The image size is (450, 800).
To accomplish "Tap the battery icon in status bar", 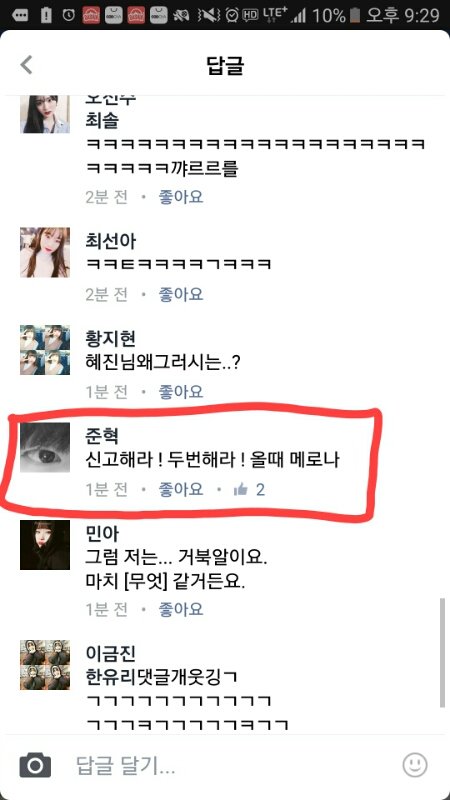I will [x=355, y=16].
